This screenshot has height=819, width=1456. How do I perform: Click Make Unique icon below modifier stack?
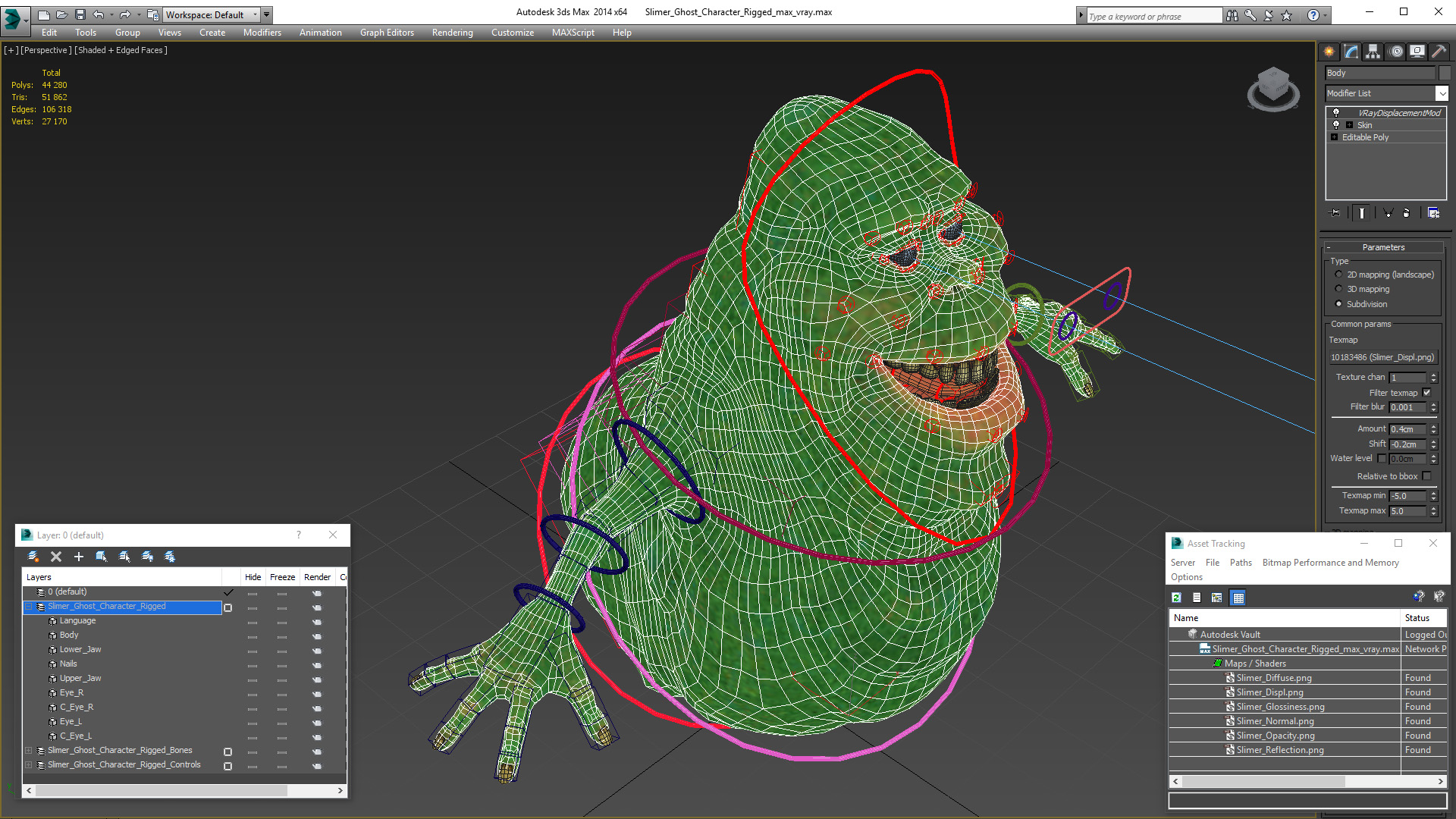(1388, 213)
